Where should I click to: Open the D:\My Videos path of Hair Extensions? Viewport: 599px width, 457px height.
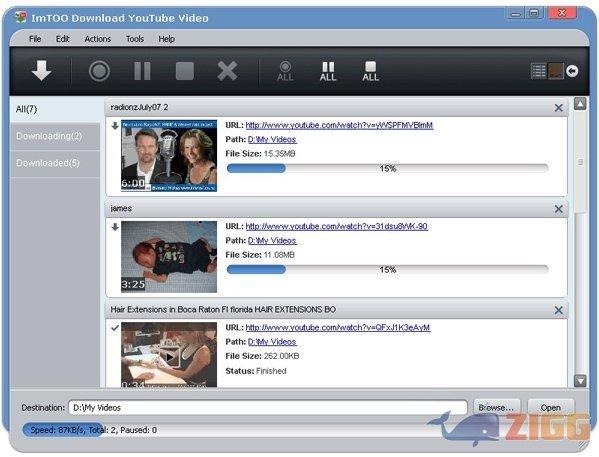[x=272, y=342]
